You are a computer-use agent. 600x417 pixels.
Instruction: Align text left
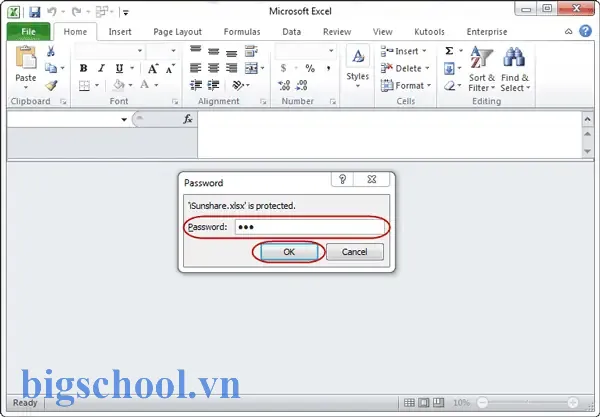pyautogui.click(x=196, y=68)
